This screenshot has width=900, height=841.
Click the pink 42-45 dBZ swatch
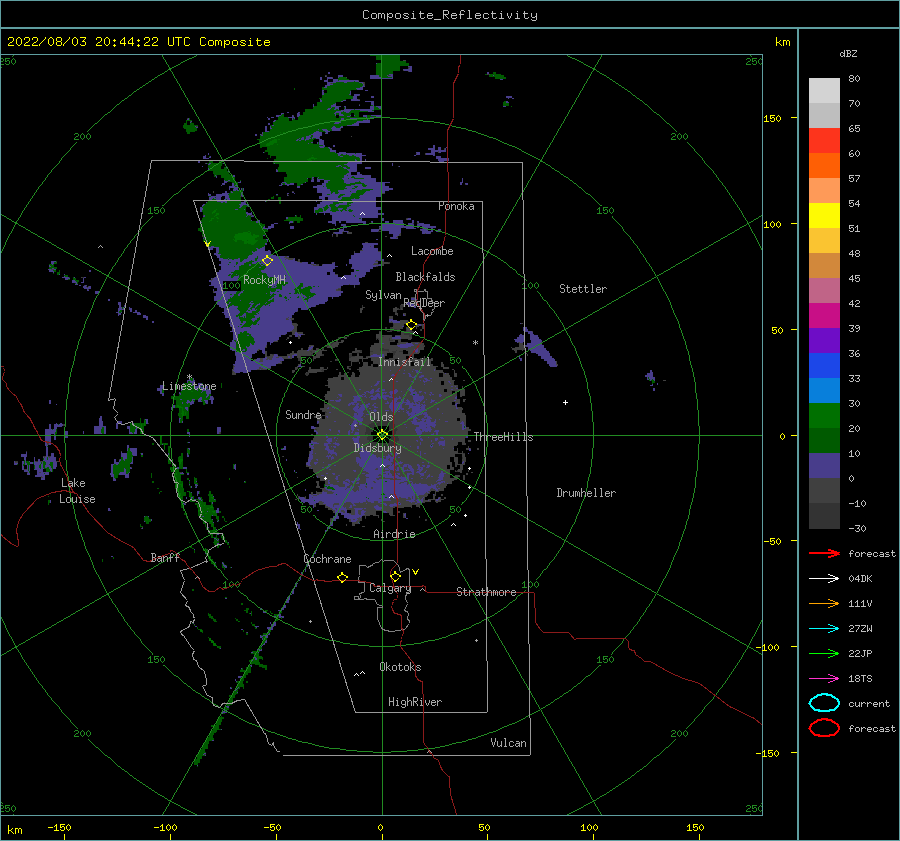[x=824, y=290]
